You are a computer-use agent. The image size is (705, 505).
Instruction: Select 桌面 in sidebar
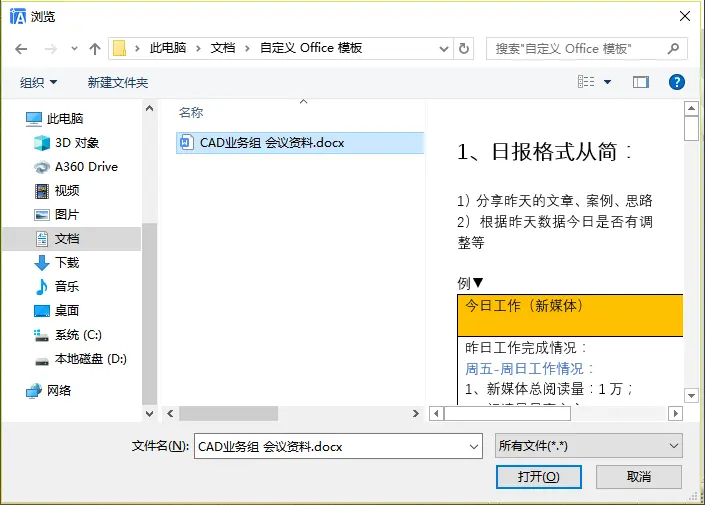pyautogui.click(x=57, y=310)
